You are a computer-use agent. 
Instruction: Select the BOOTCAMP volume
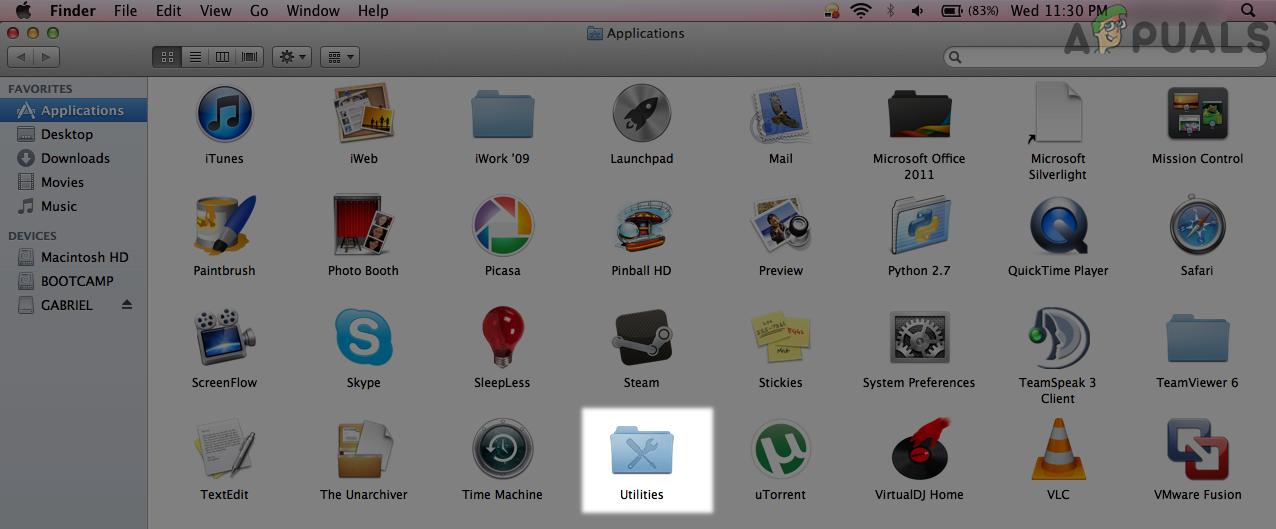click(x=74, y=281)
